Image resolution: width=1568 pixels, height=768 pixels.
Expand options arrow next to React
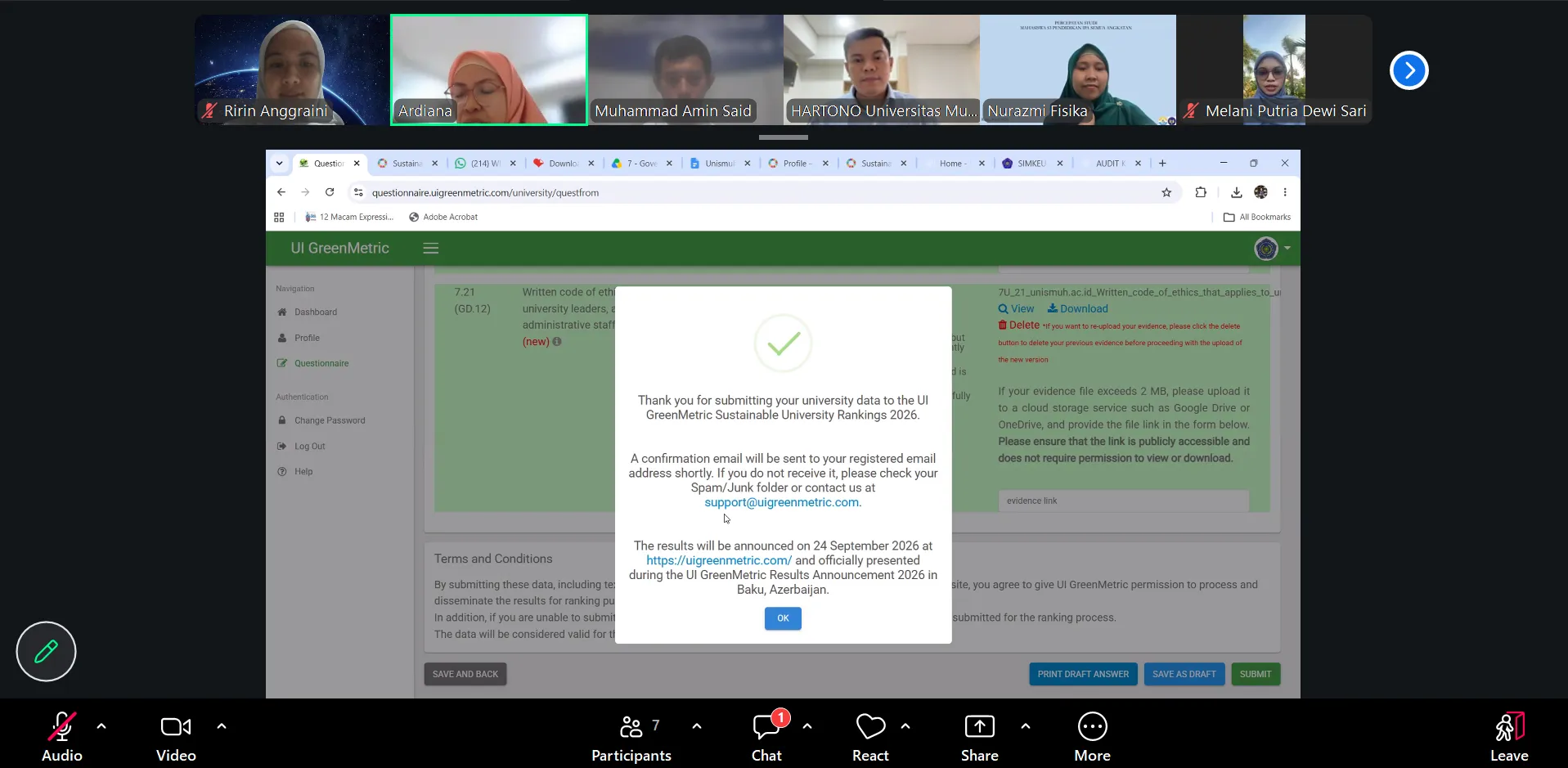[x=905, y=725]
